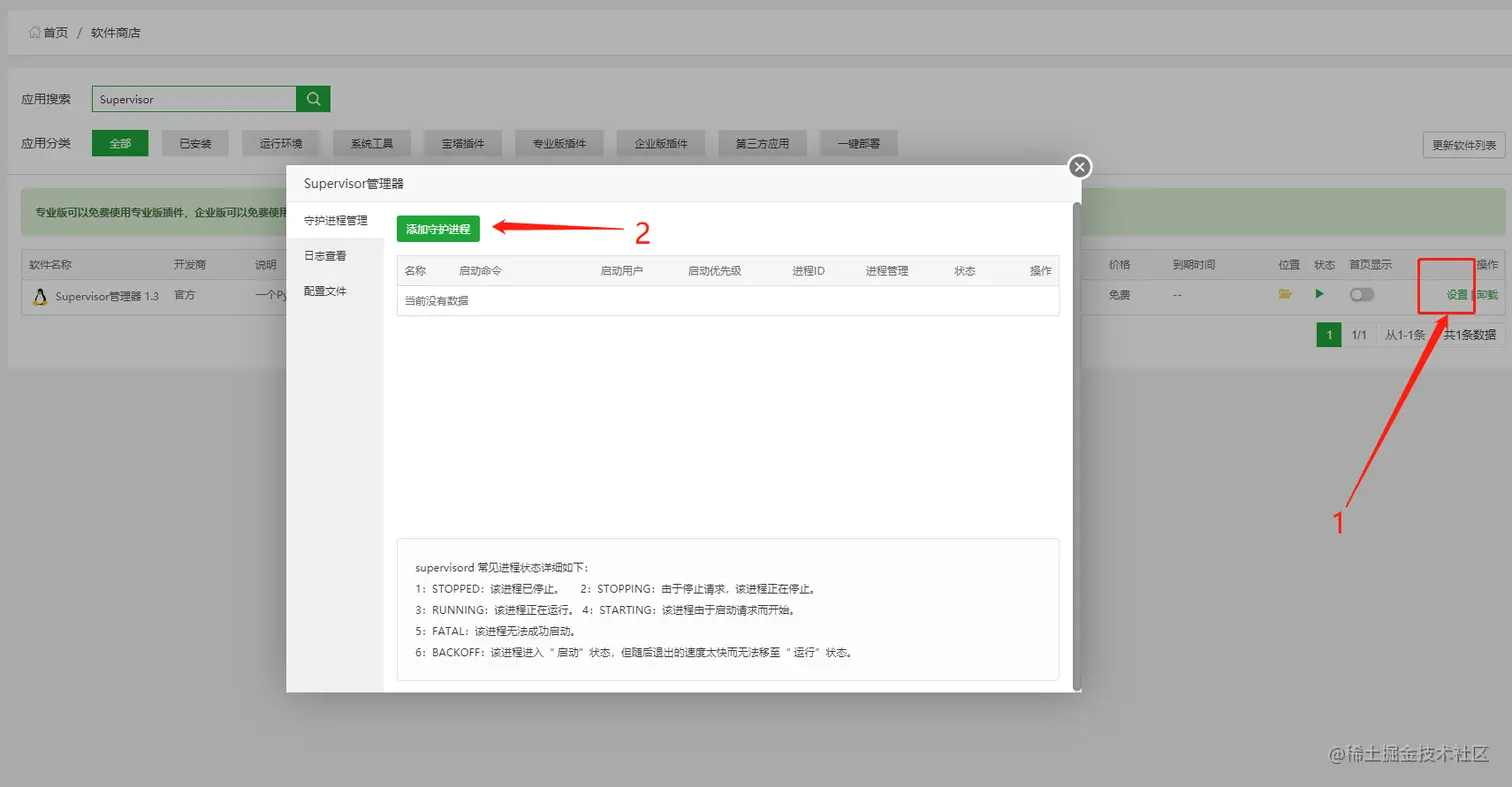Image resolution: width=1512 pixels, height=787 pixels.
Task: Close the Supervisor manager dialog
Action: (x=1079, y=167)
